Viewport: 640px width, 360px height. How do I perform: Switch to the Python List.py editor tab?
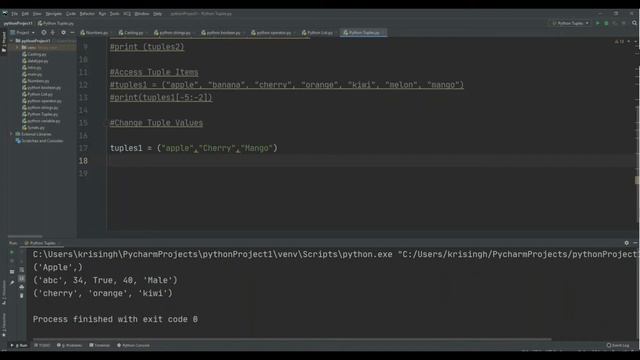point(318,33)
